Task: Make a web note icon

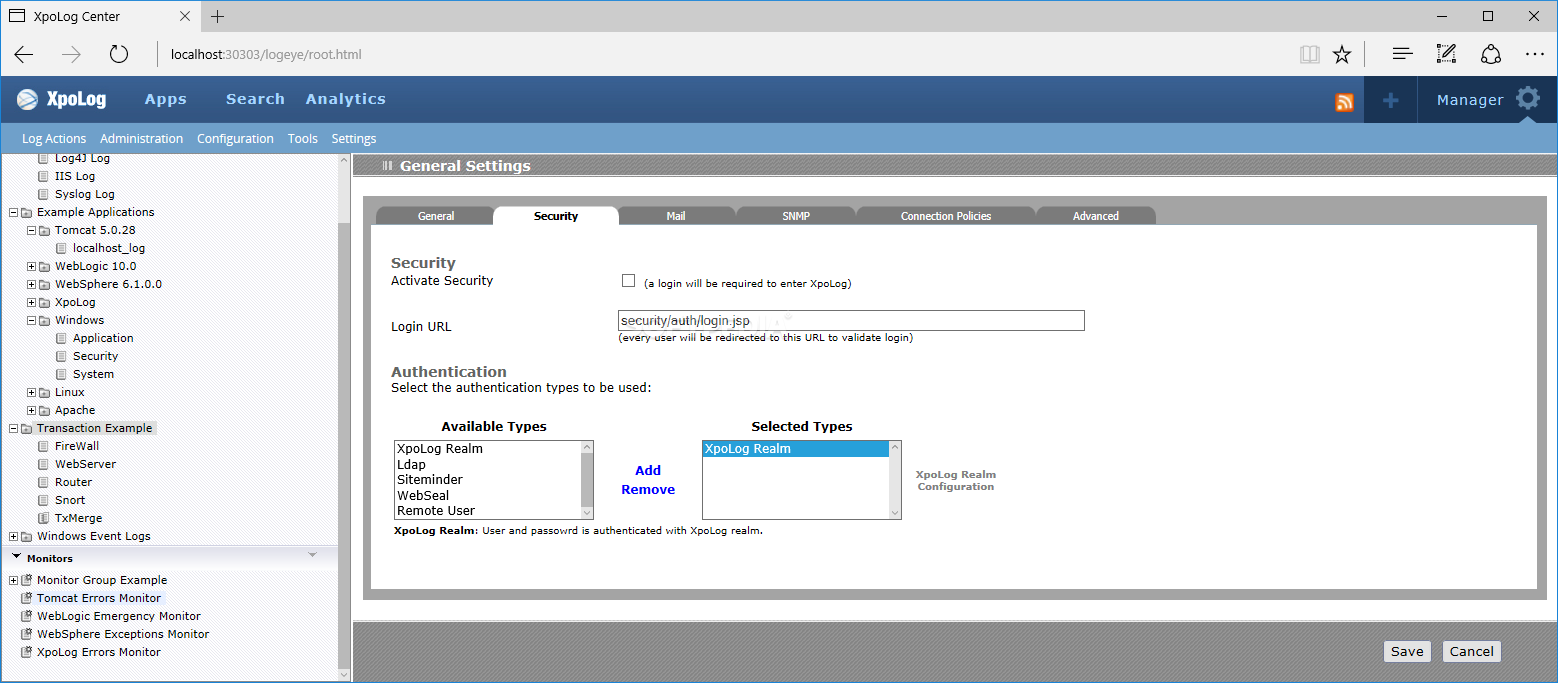Action: tap(1446, 54)
